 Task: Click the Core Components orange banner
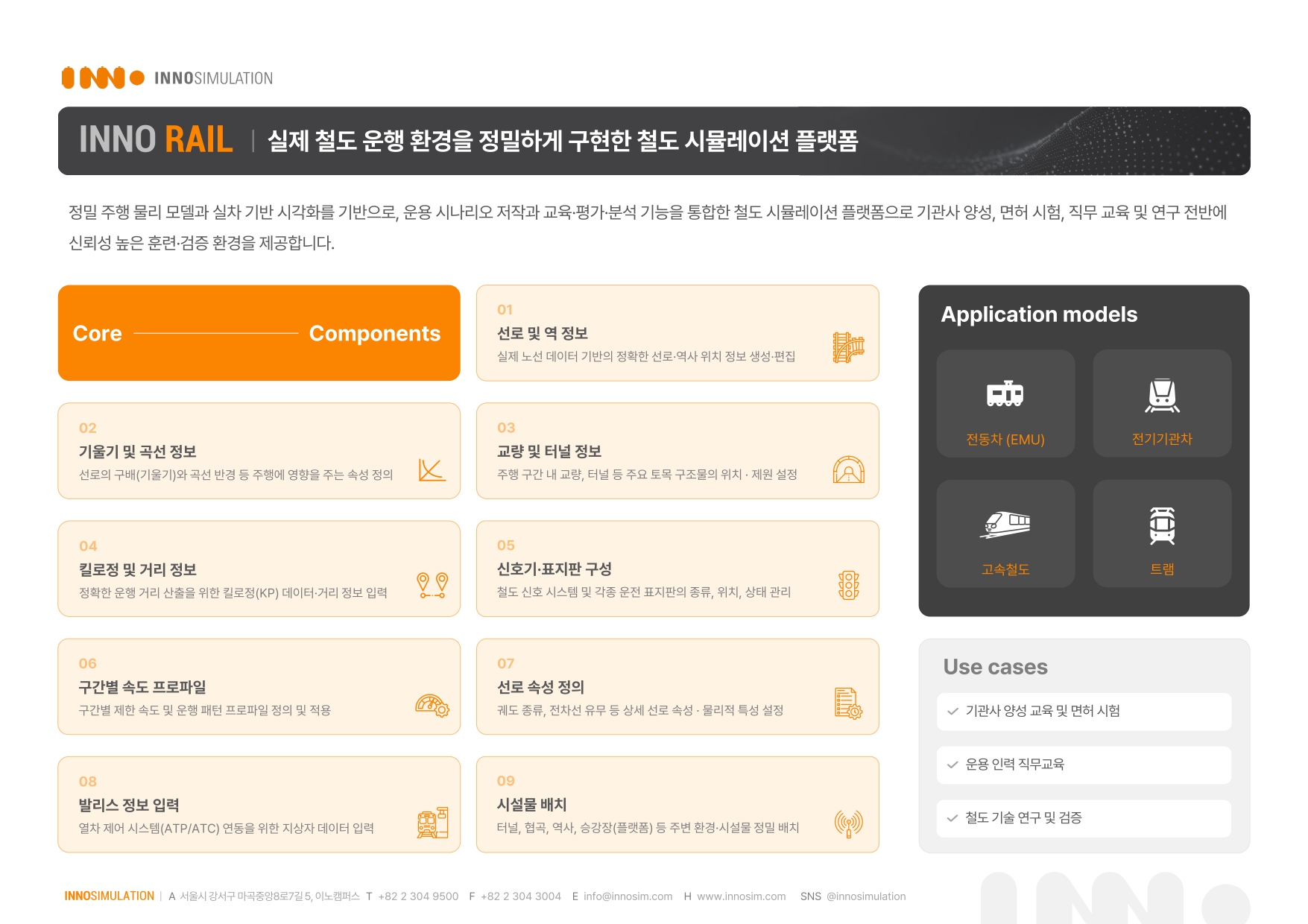pos(259,333)
